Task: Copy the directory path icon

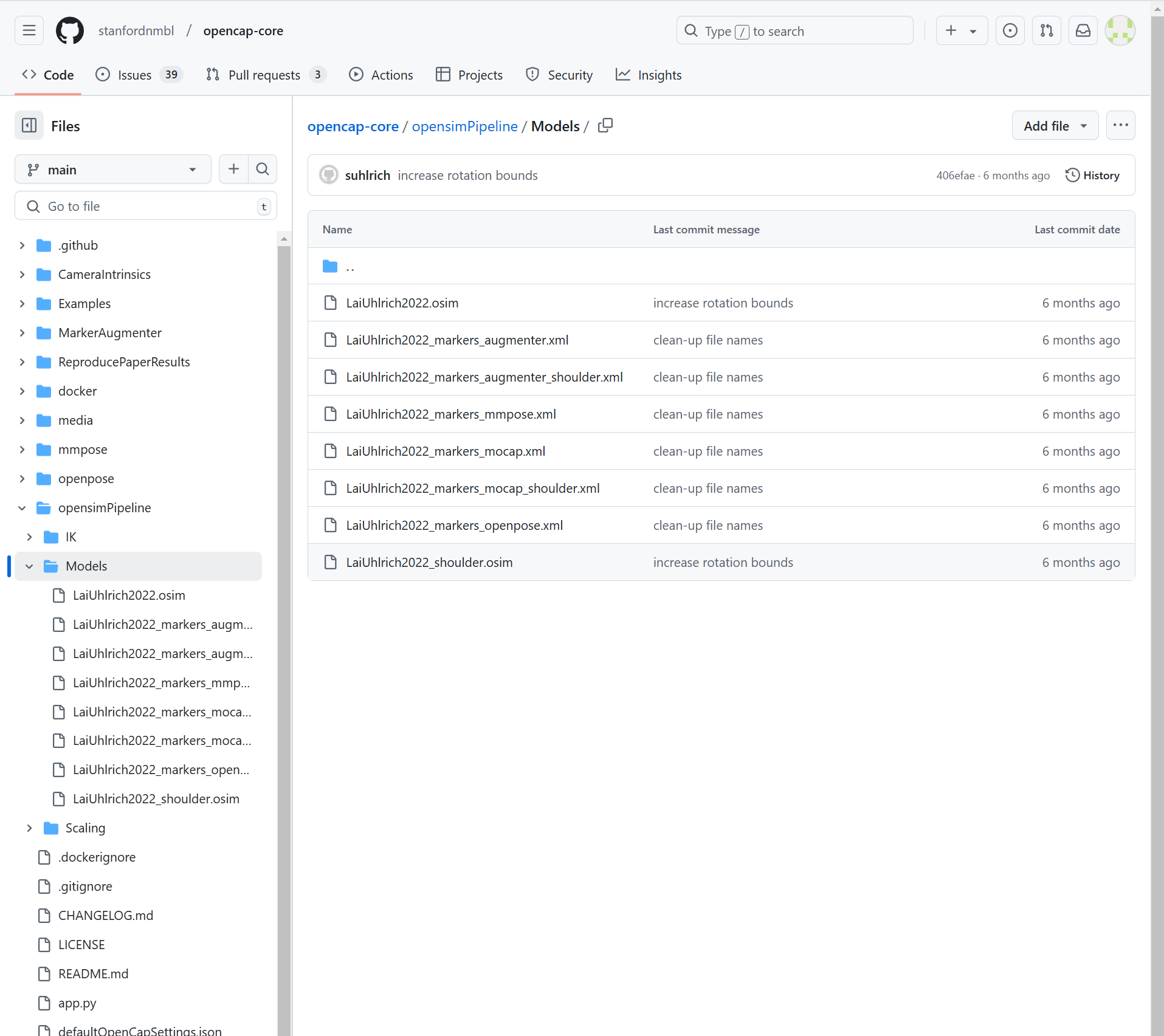Action: coord(605,126)
